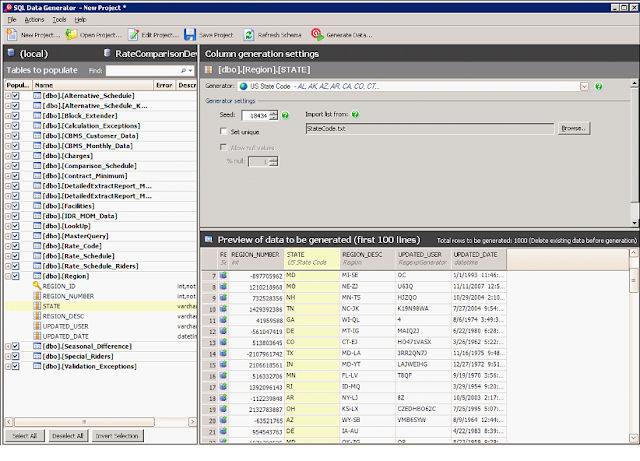Click the table icon for [dbo].[Charges]

click(x=37, y=156)
